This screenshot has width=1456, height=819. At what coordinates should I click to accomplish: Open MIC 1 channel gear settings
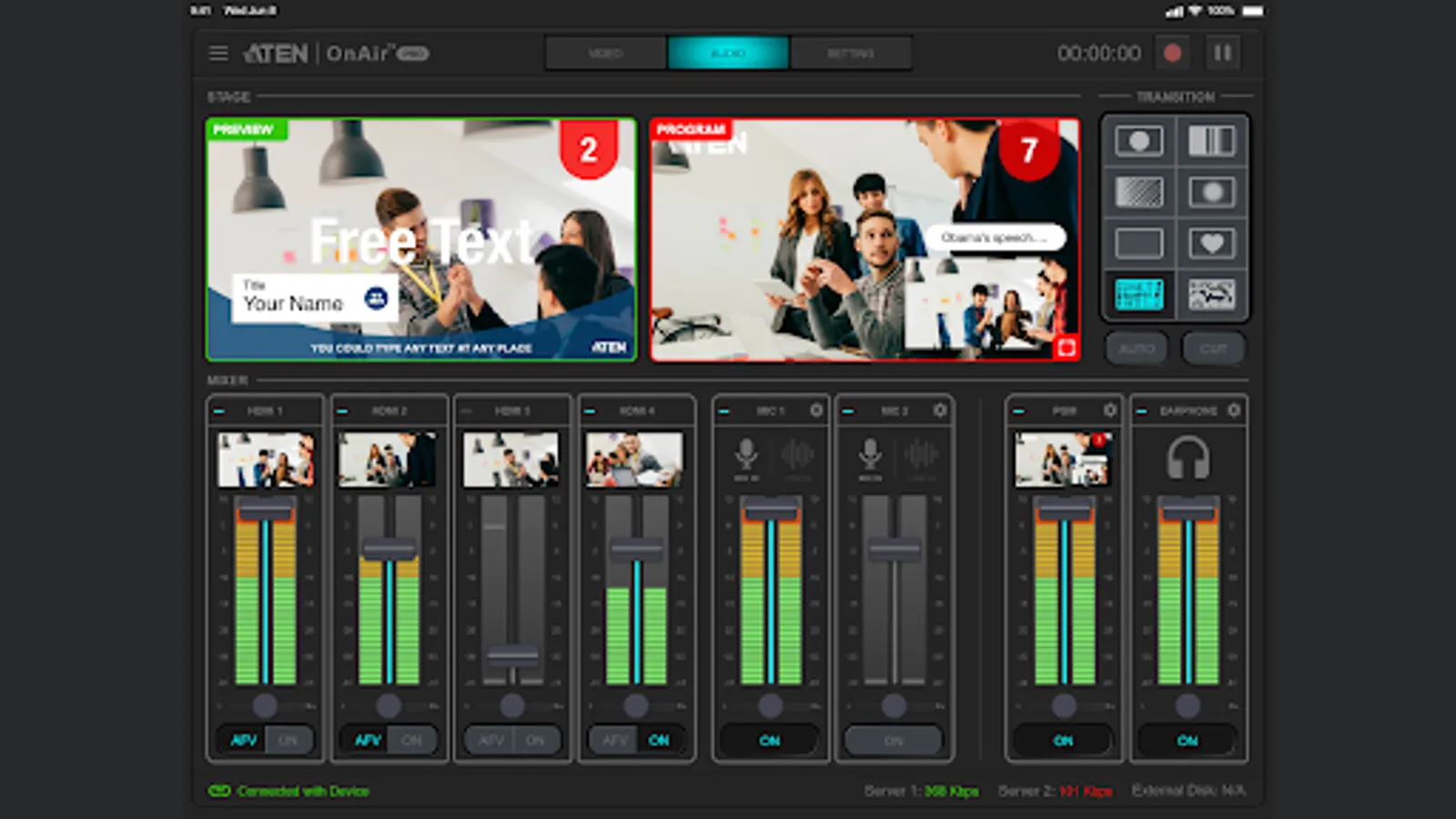click(816, 410)
